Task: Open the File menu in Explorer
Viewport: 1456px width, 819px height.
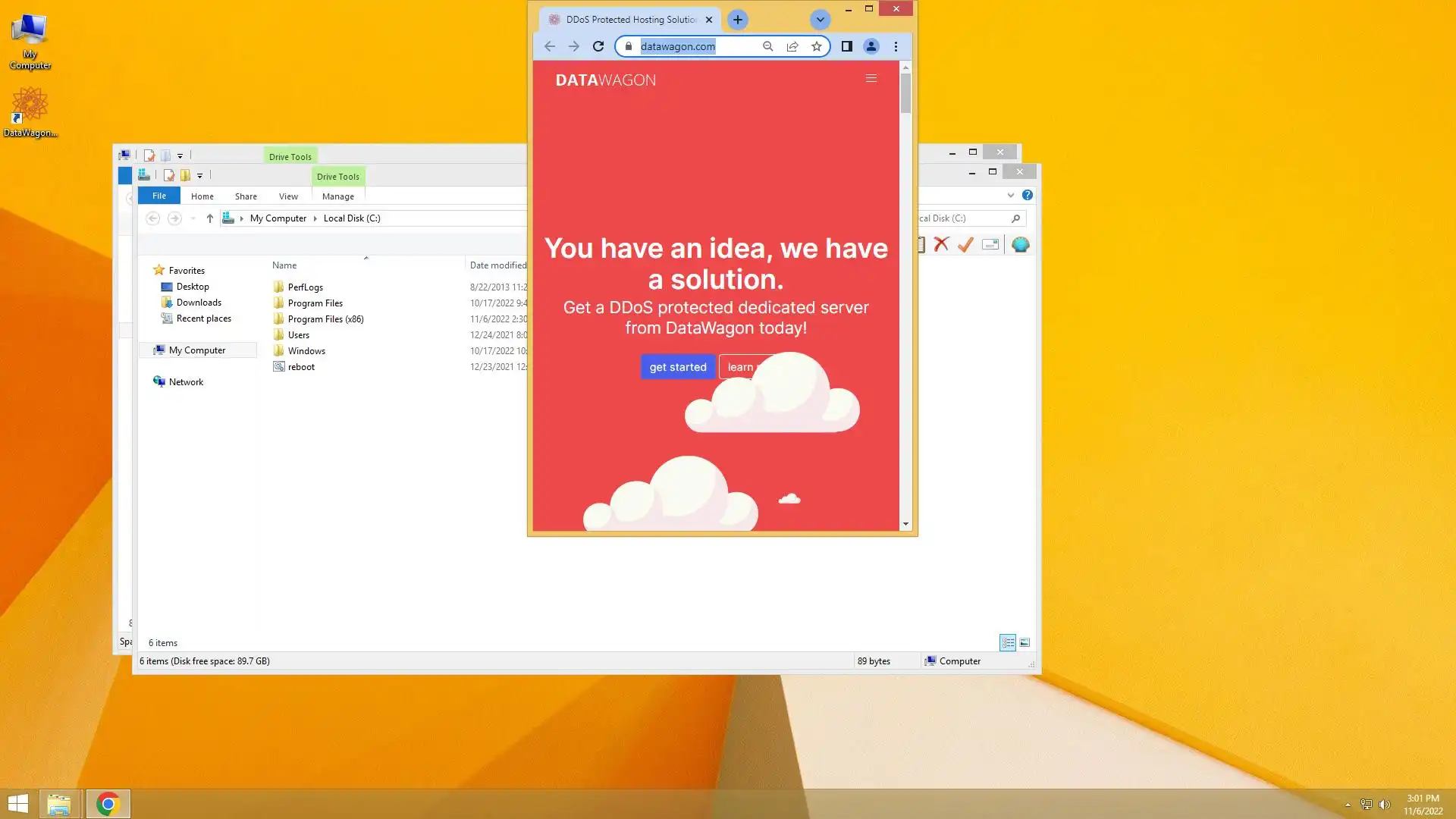Action: pos(159,196)
